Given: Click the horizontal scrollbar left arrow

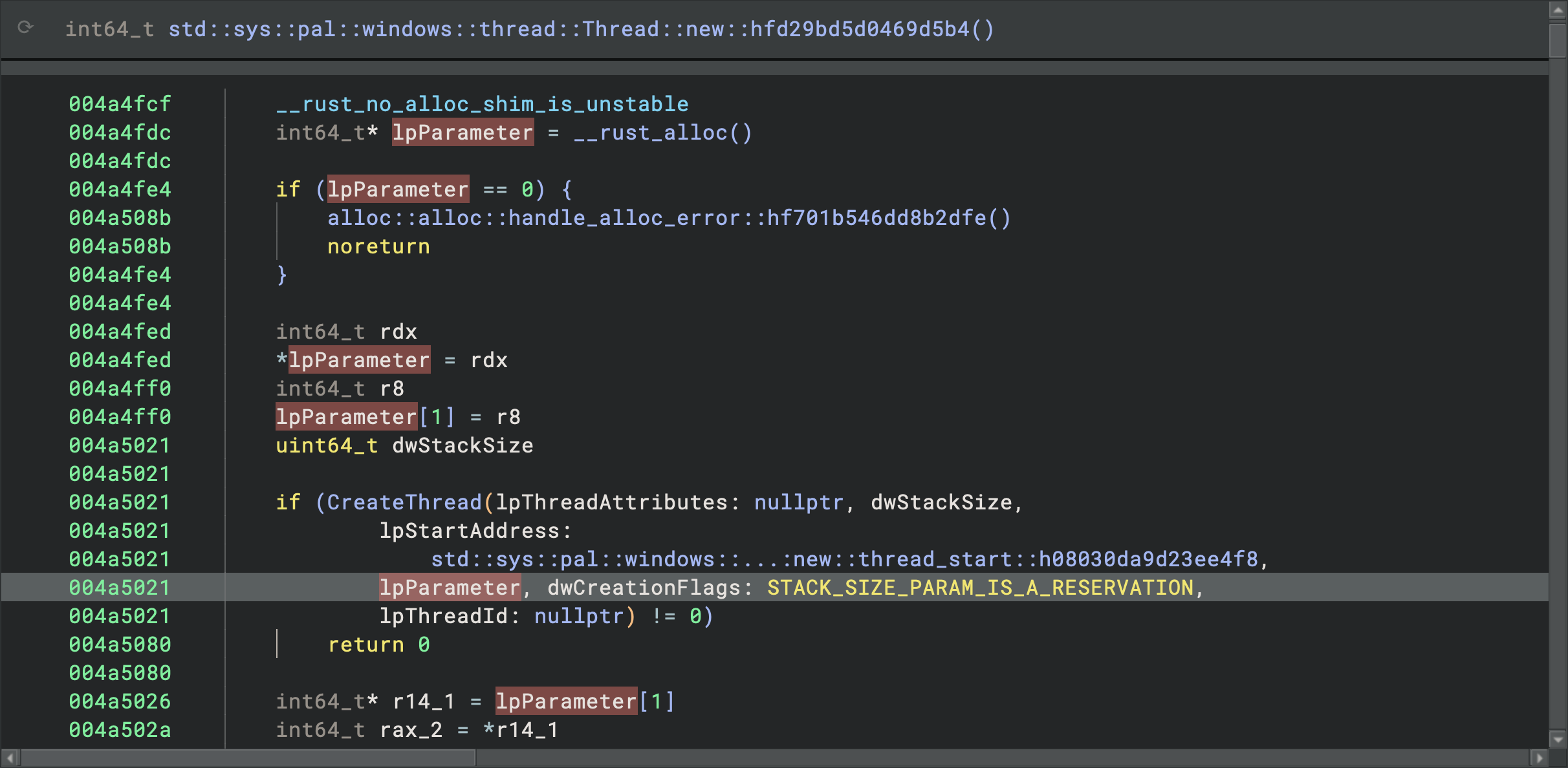Looking at the screenshot, I should click(x=10, y=758).
